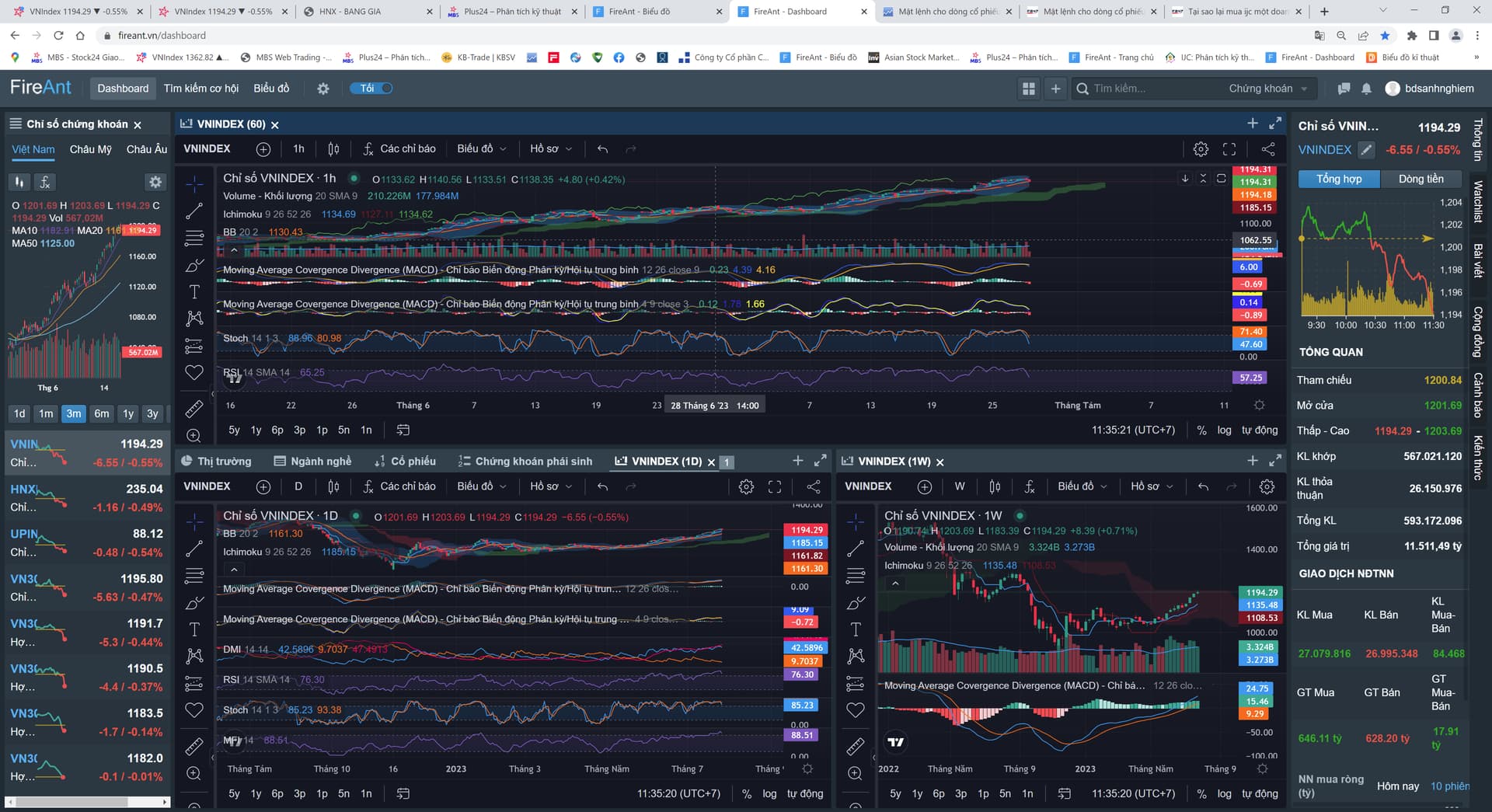1492x812 pixels.
Task: Open the Watchlist side tab
Action: click(x=1478, y=202)
